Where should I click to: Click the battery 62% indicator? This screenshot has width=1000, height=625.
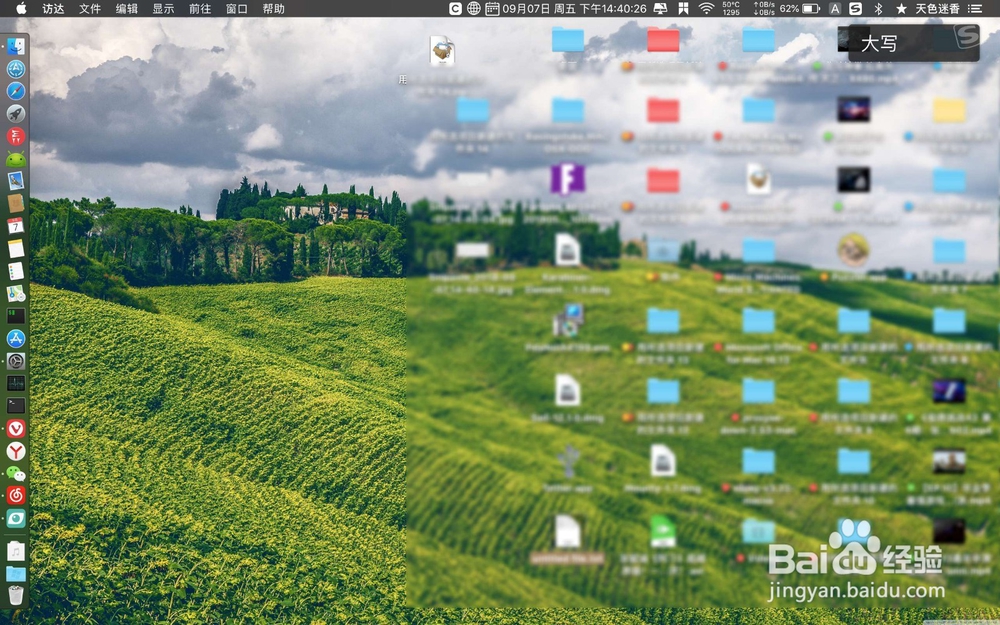pos(799,8)
